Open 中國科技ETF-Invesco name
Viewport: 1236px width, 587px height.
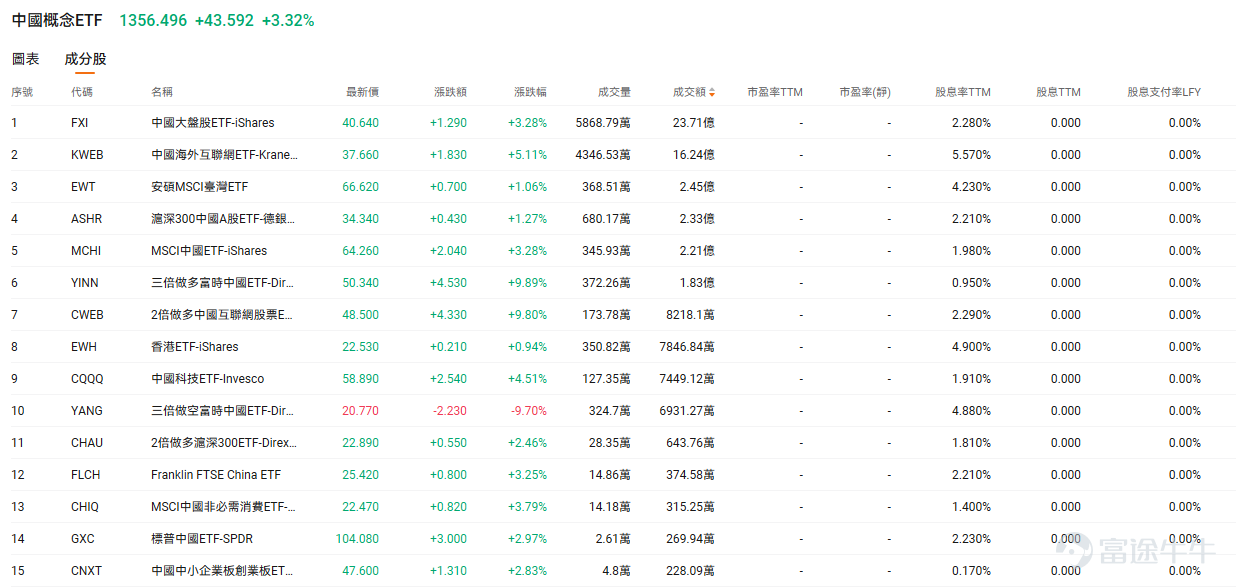pos(208,379)
